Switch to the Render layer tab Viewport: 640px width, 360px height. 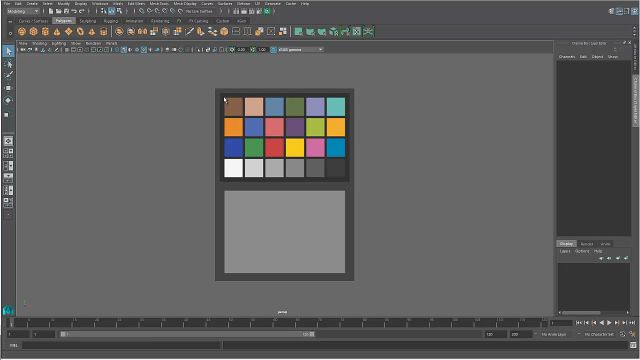[587, 244]
